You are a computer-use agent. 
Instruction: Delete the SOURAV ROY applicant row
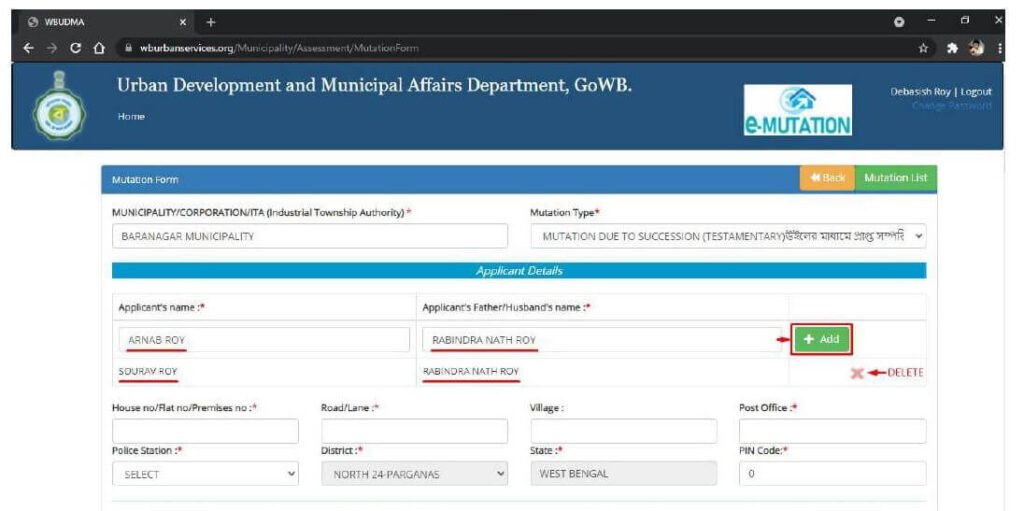[857, 373]
